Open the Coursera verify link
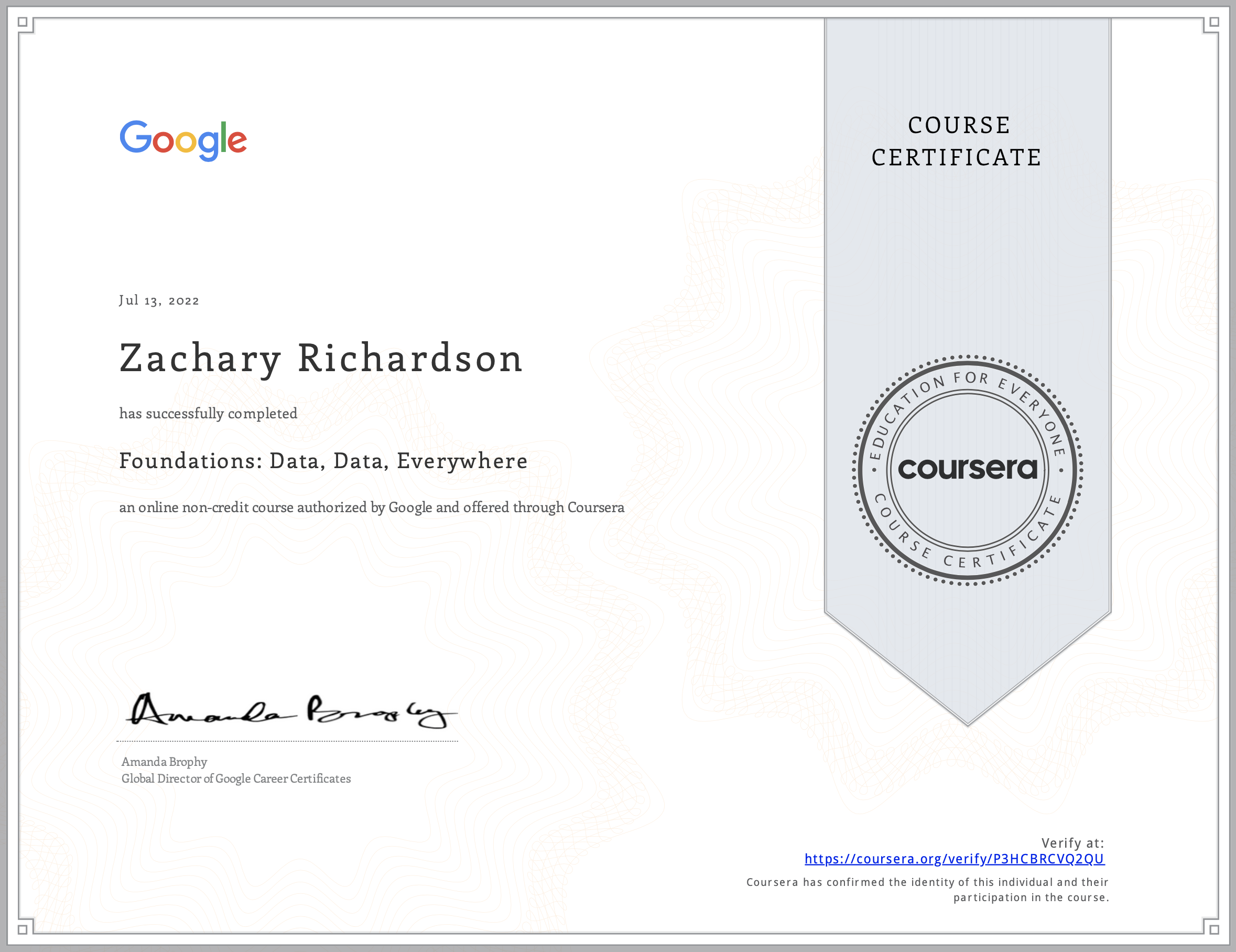The width and height of the screenshot is (1236, 952). pyautogui.click(x=954, y=859)
